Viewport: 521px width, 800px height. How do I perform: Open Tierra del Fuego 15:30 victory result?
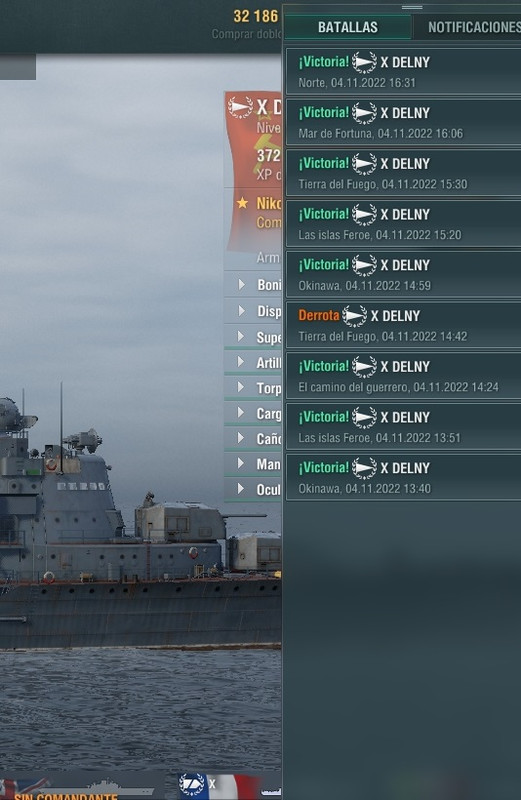(x=403, y=172)
